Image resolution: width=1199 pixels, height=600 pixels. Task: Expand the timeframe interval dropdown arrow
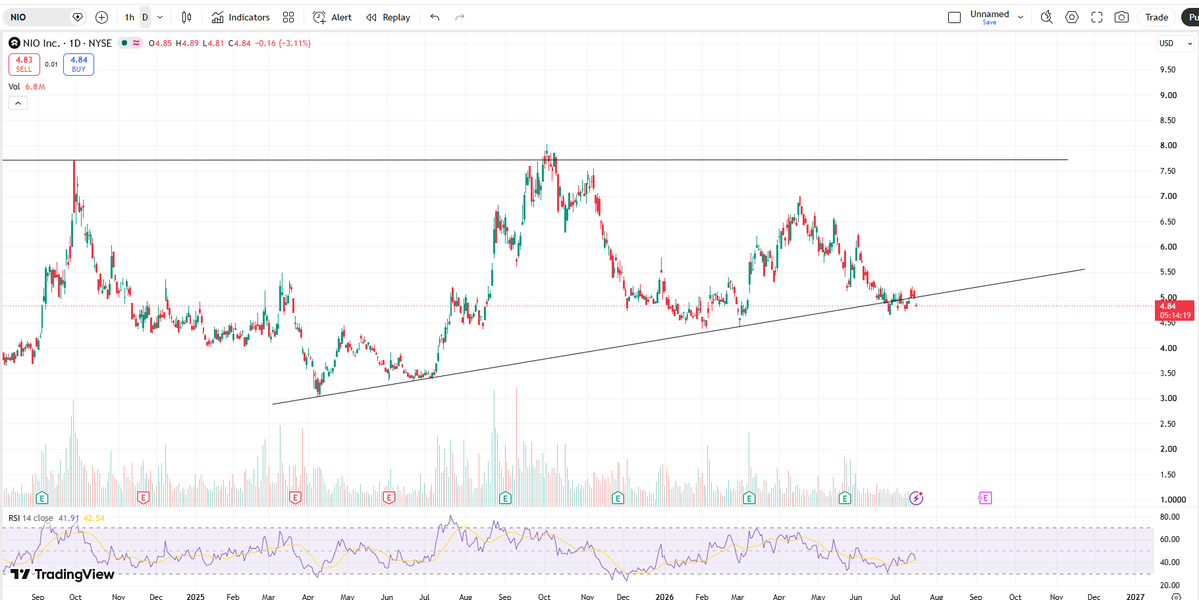160,17
